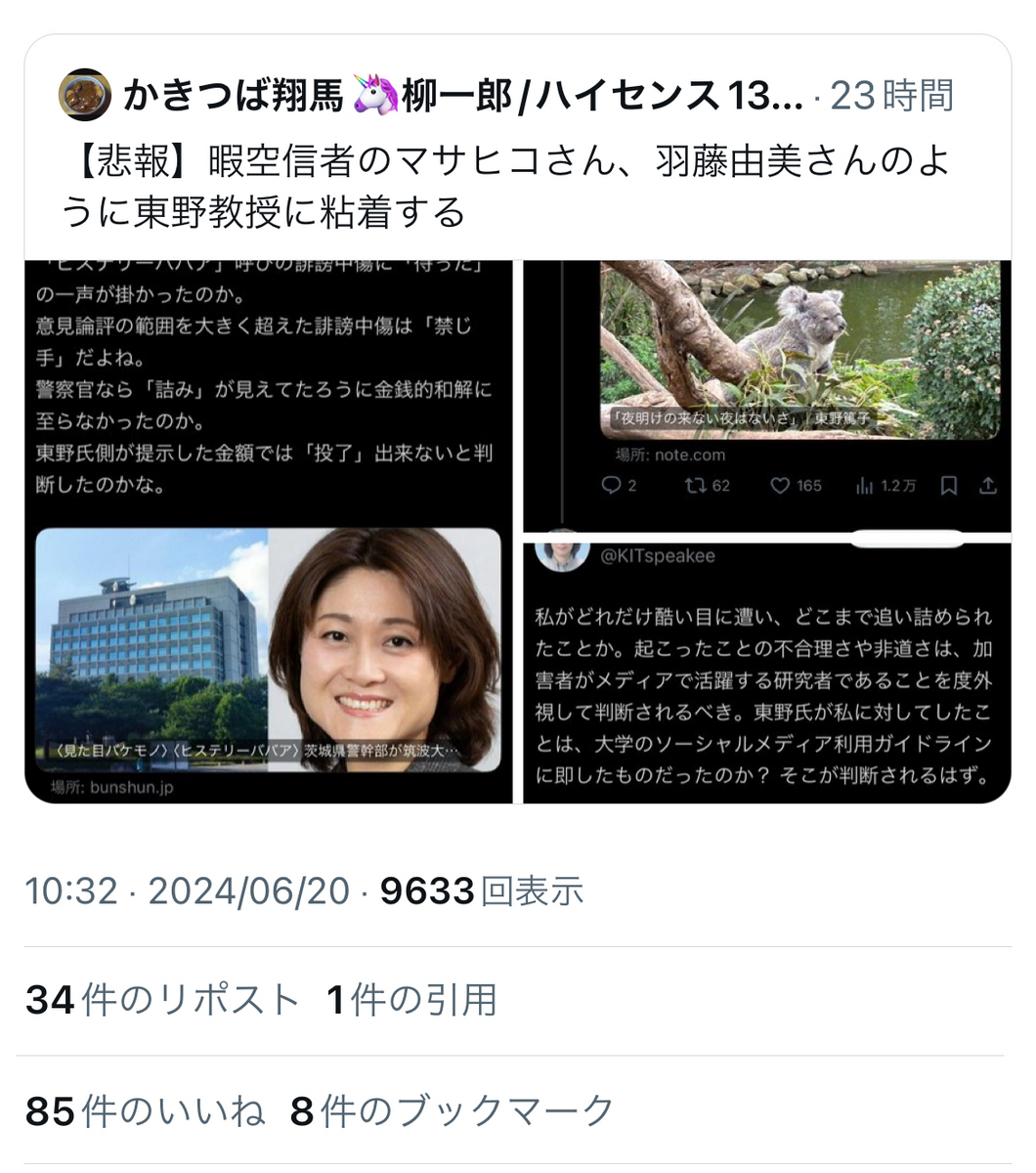Click the bookmark icon in embedded tweet
This screenshot has width=1036, height=1173.
pyautogui.click(x=948, y=485)
